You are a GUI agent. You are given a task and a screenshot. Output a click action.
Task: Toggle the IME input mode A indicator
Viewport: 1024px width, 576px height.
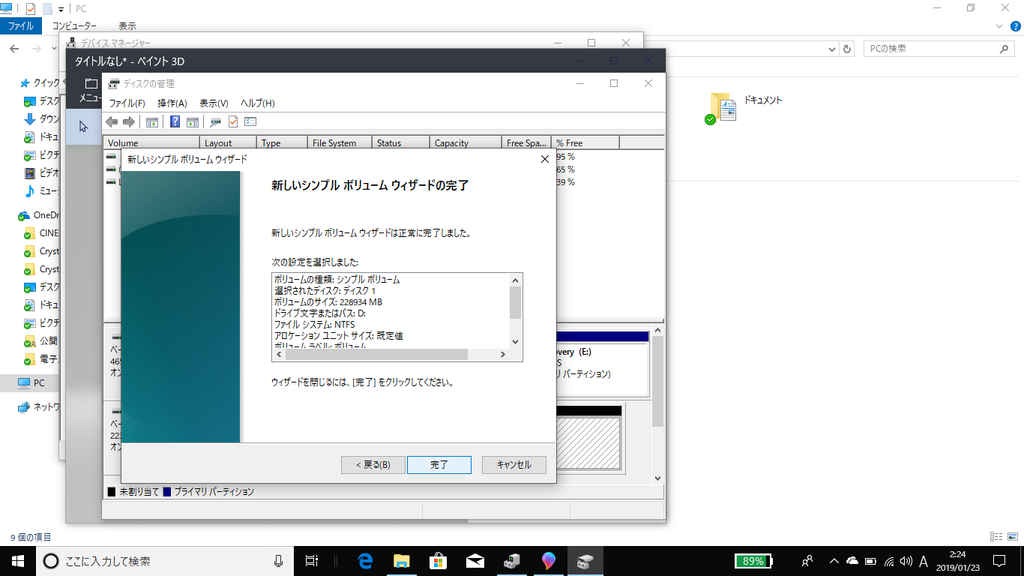[924, 561]
